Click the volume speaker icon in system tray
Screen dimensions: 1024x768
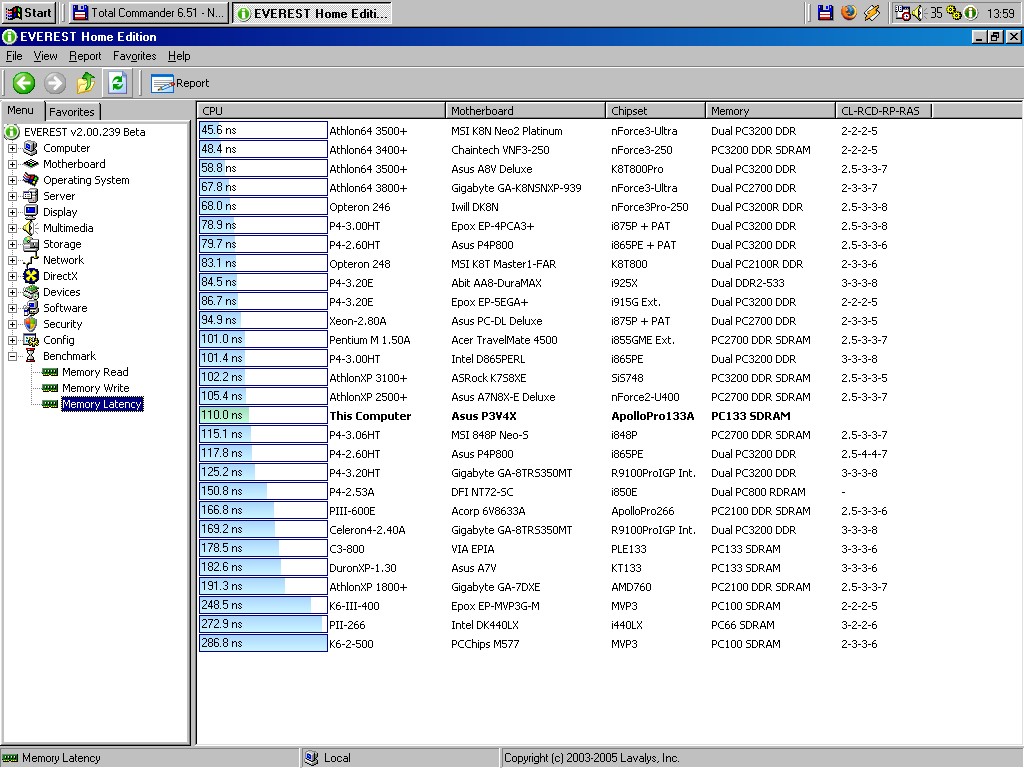coord(918,12)
